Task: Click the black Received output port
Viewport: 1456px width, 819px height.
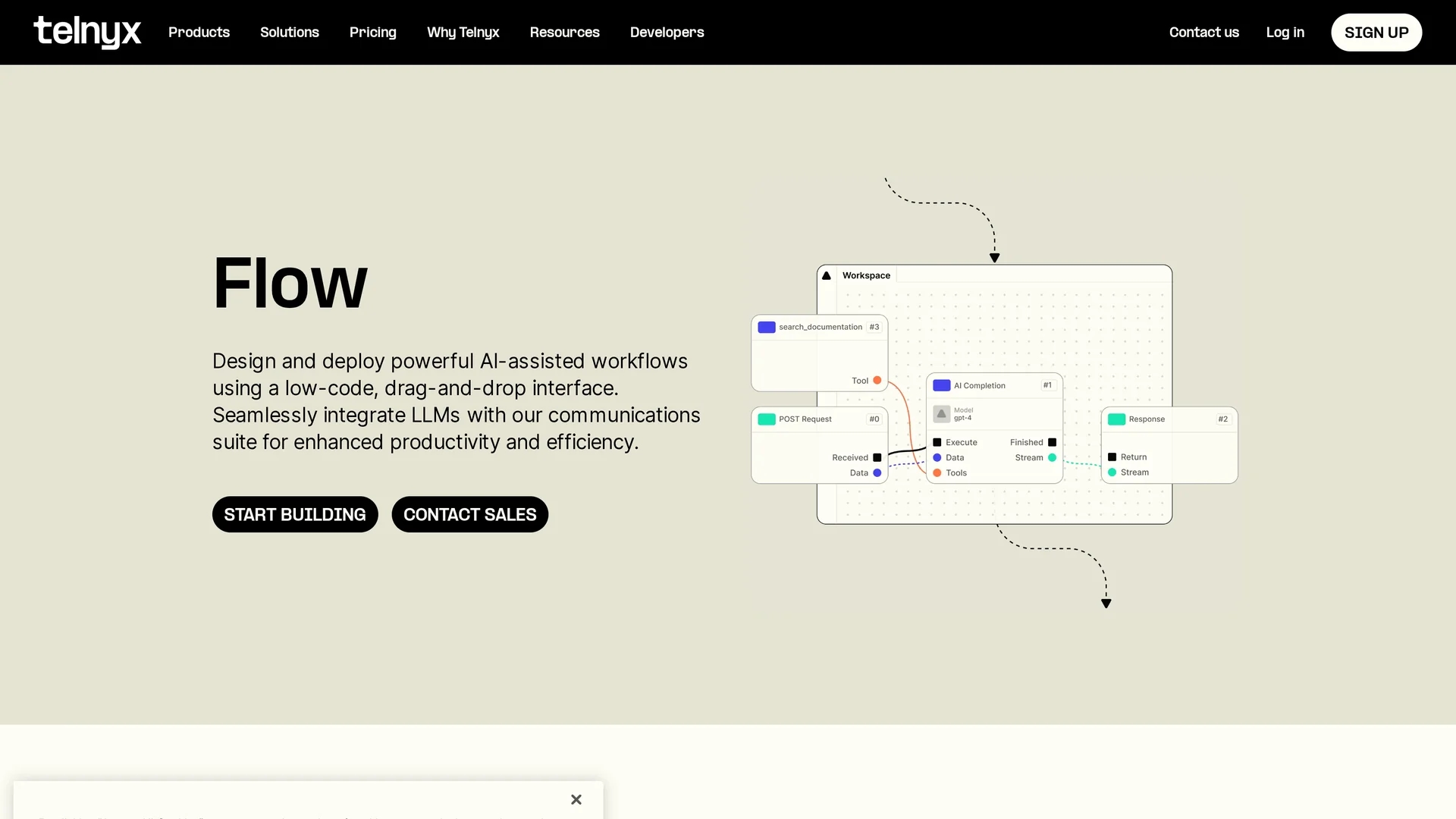Action: click(x=877, y=457)
